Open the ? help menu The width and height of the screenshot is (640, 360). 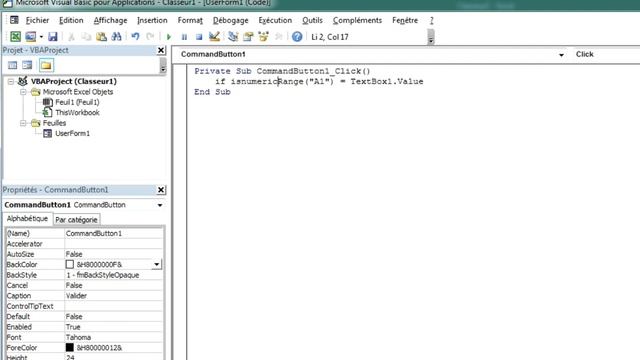431,20
